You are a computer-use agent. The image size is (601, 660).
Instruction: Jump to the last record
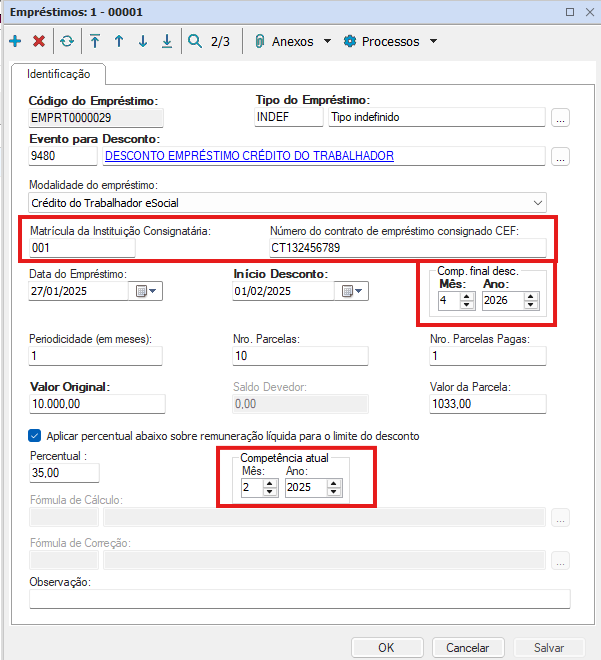pos(166,42)
